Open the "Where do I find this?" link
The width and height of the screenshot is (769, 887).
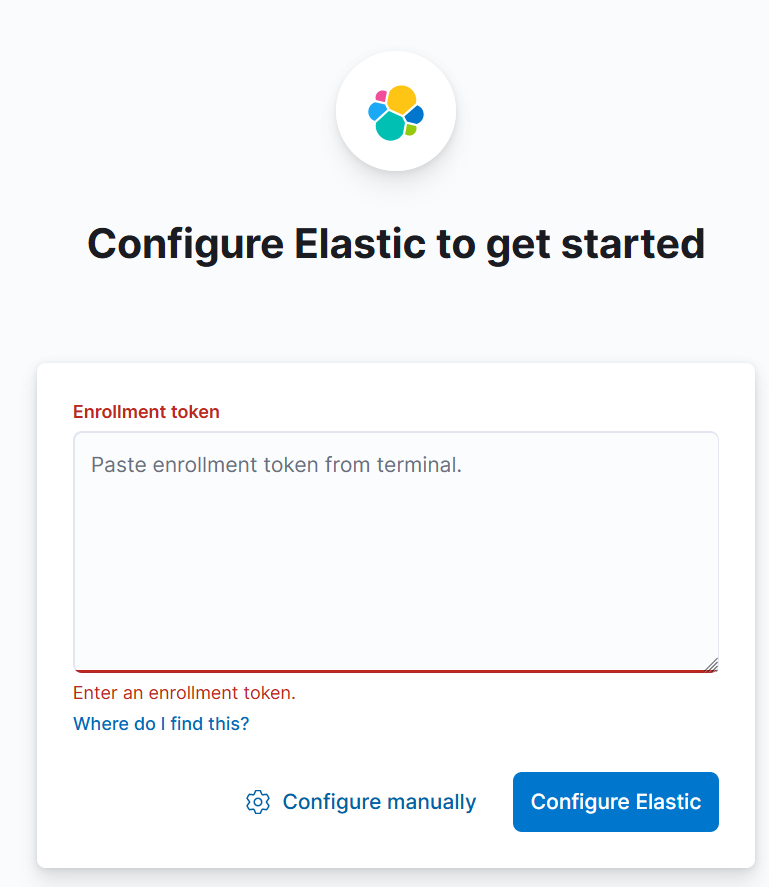(x=161, y=723)
